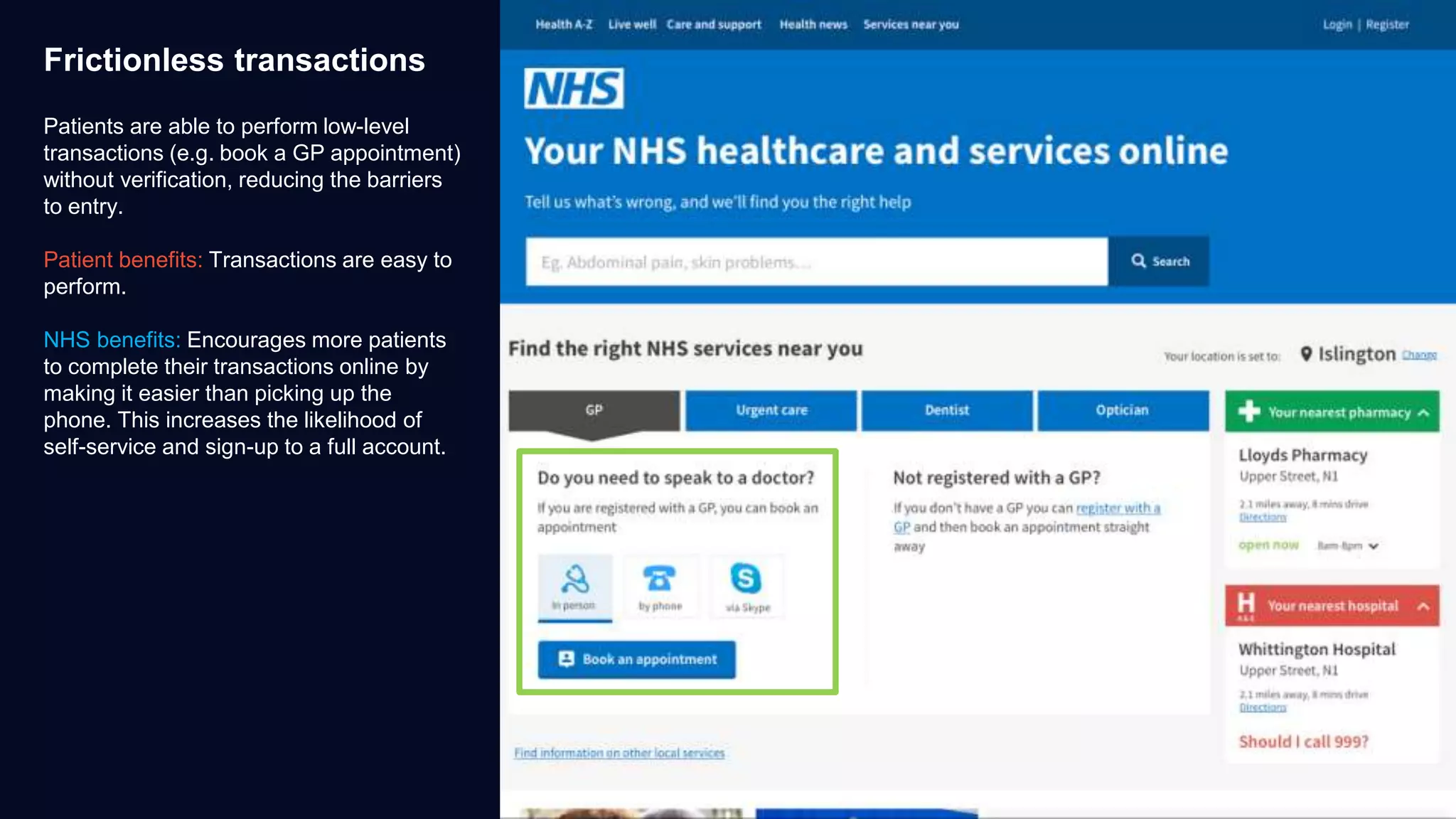Click the green pharmacy cross icon
The width and height of the screenshot is (1456, 819).
click(1249, 411)
